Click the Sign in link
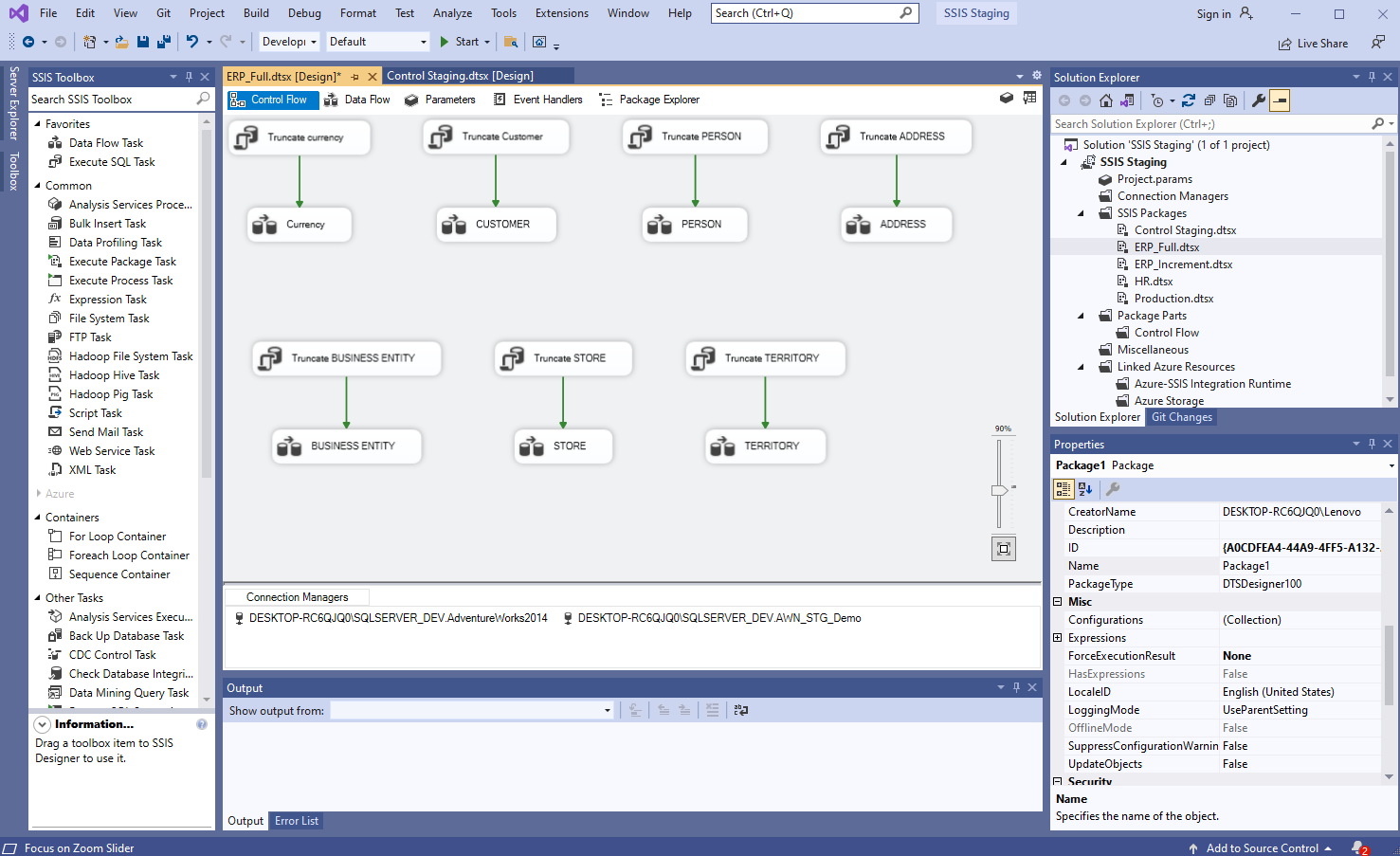This screenshot has height=856, width=1400. [1215, 13]
